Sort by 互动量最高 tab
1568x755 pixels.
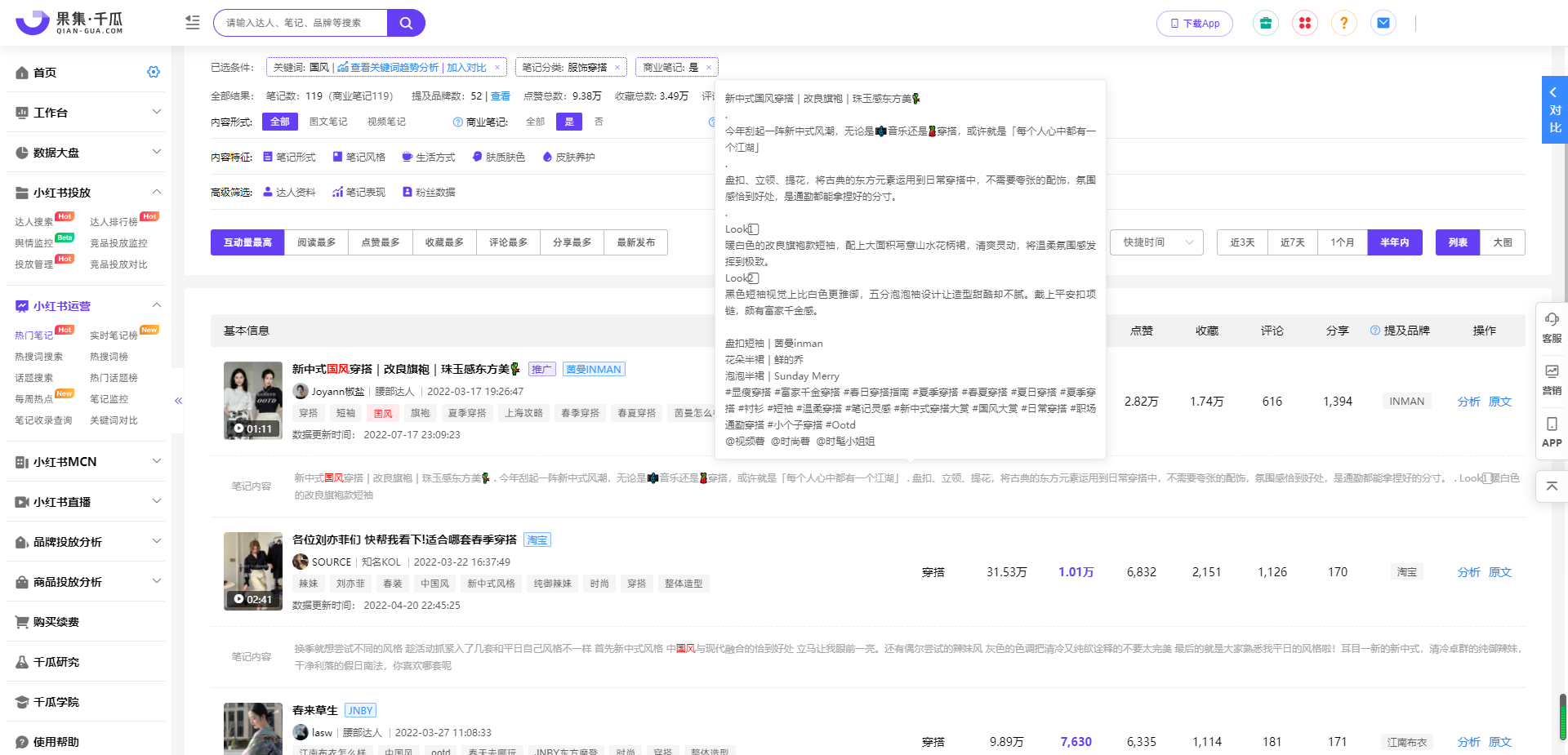(x=247, y=242)
